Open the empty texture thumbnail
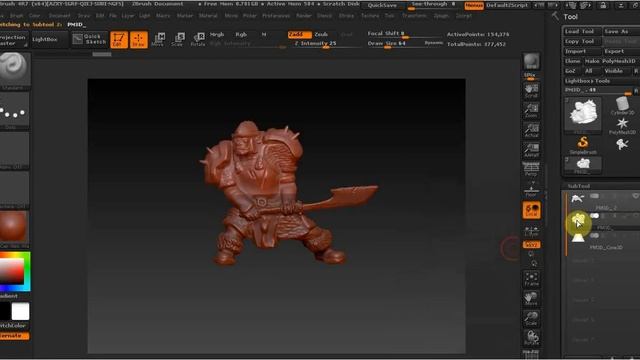This screenshot has width=640, height=360. (14, 189)
